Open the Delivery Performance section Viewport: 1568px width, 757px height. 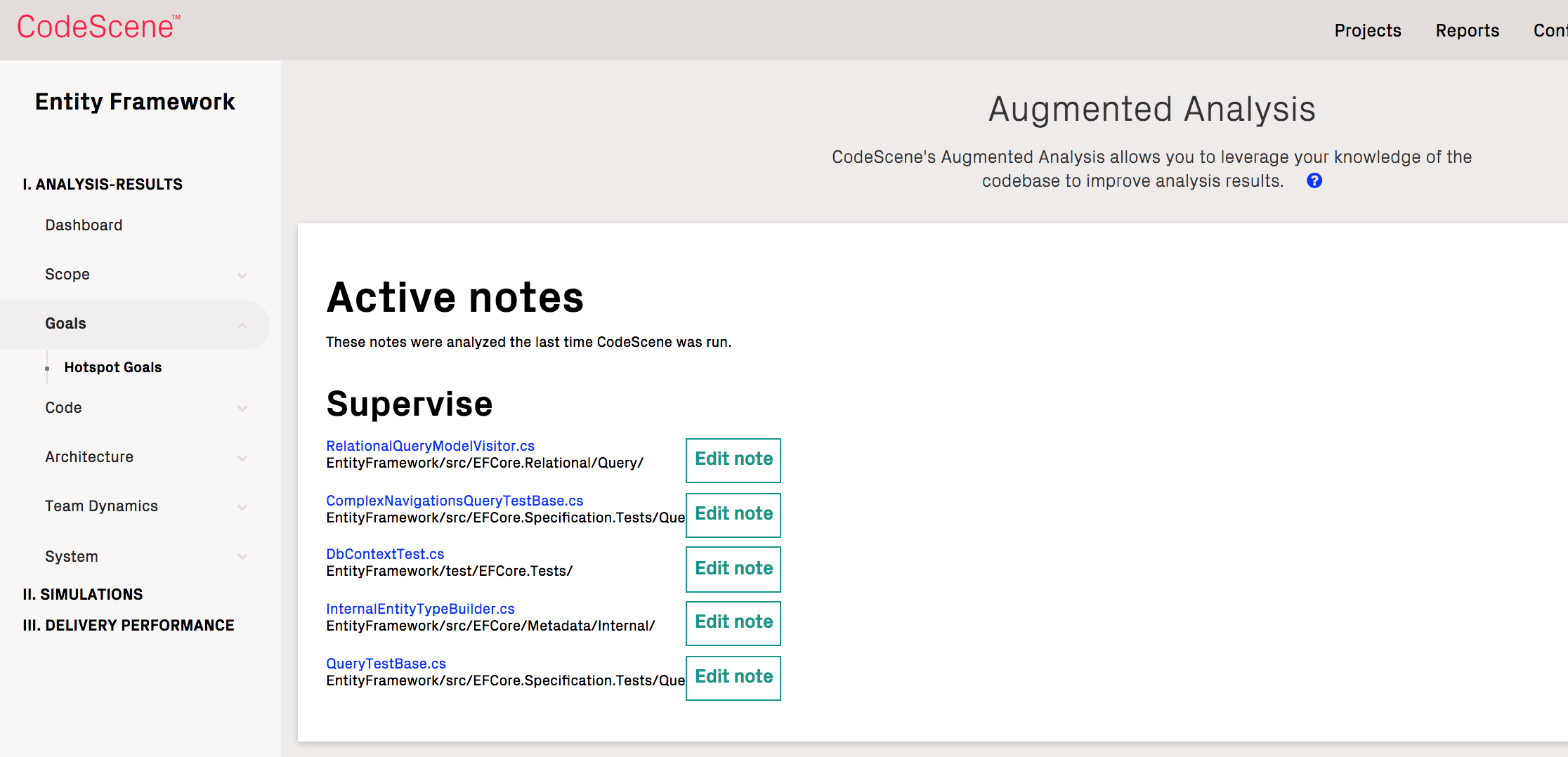(129, 625)
